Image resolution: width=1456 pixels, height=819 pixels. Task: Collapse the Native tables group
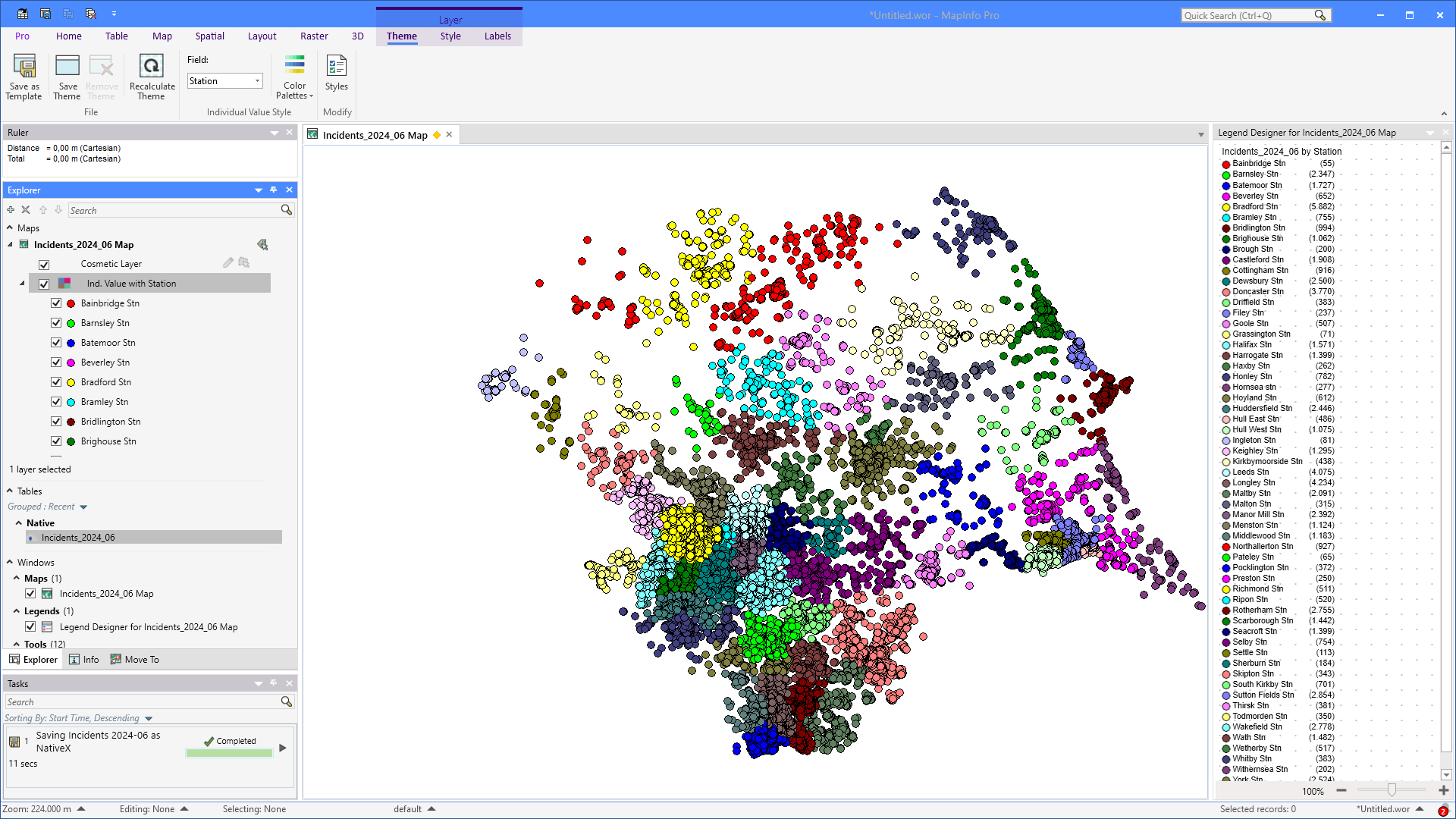pyautogui.click(x=19, y=523)
